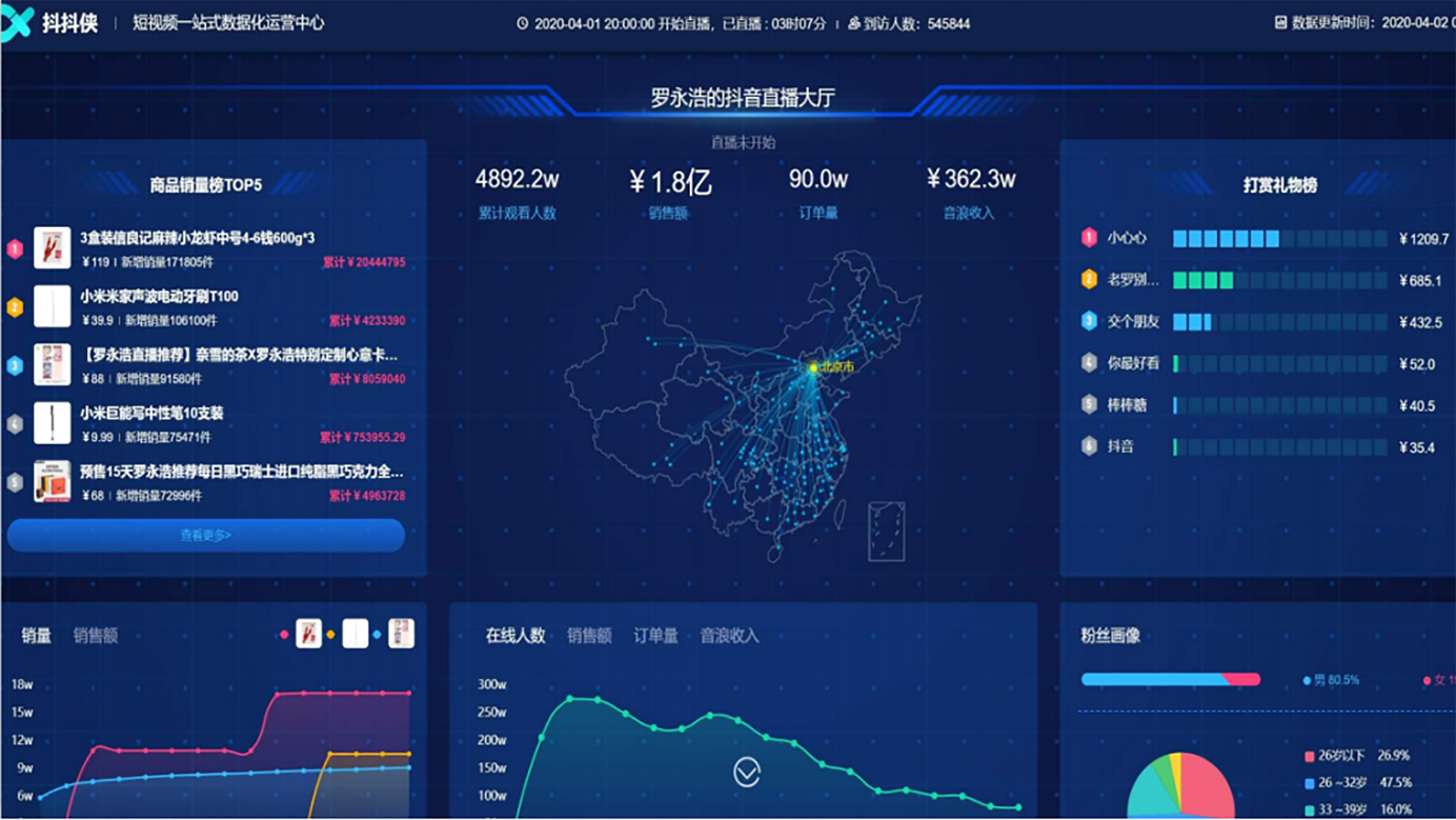
Task: Click rank 2 badge beside 老罗别... gift
Action: coord(1089,280)
